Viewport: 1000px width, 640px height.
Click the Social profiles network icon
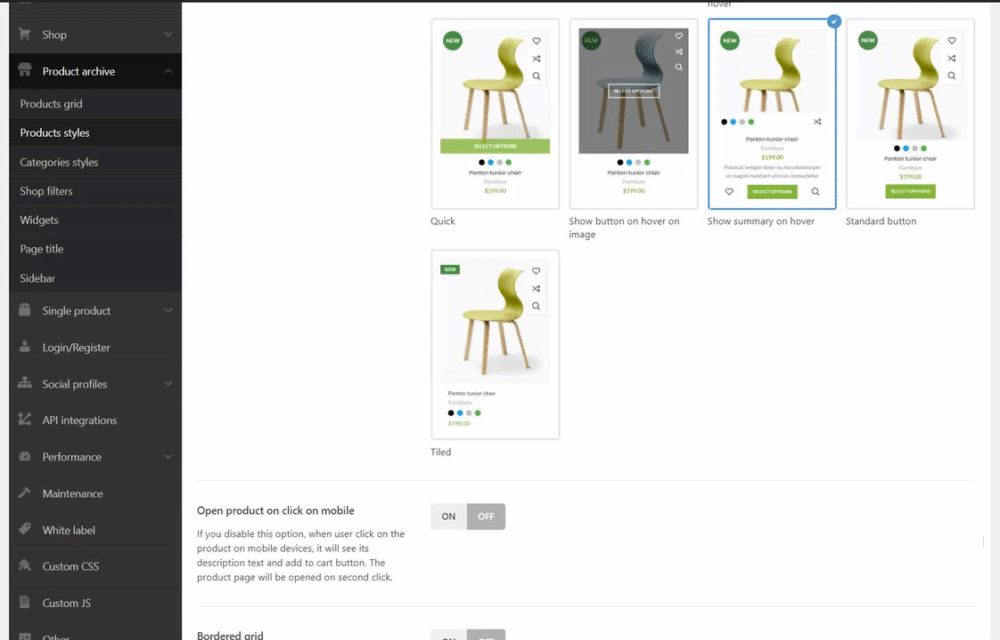tap(25, 383)
